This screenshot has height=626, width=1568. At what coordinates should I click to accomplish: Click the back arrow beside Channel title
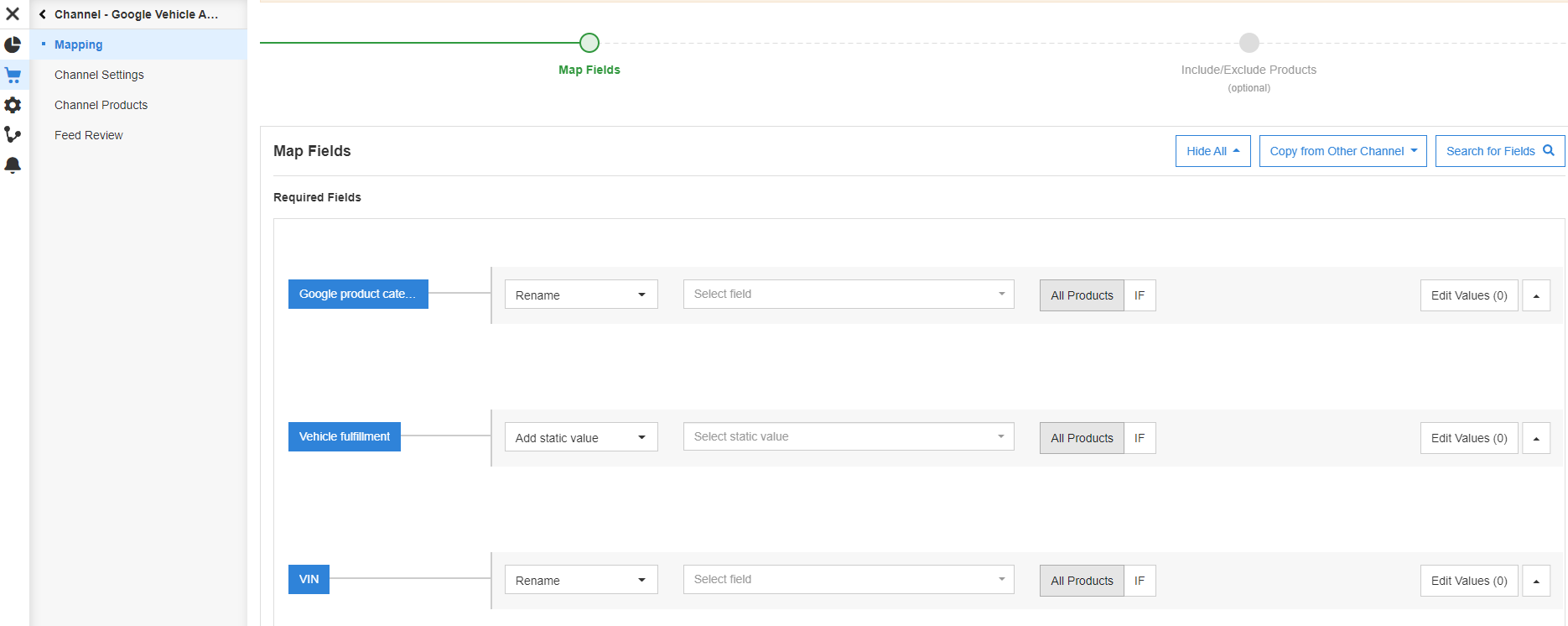[x=43, y=14]
